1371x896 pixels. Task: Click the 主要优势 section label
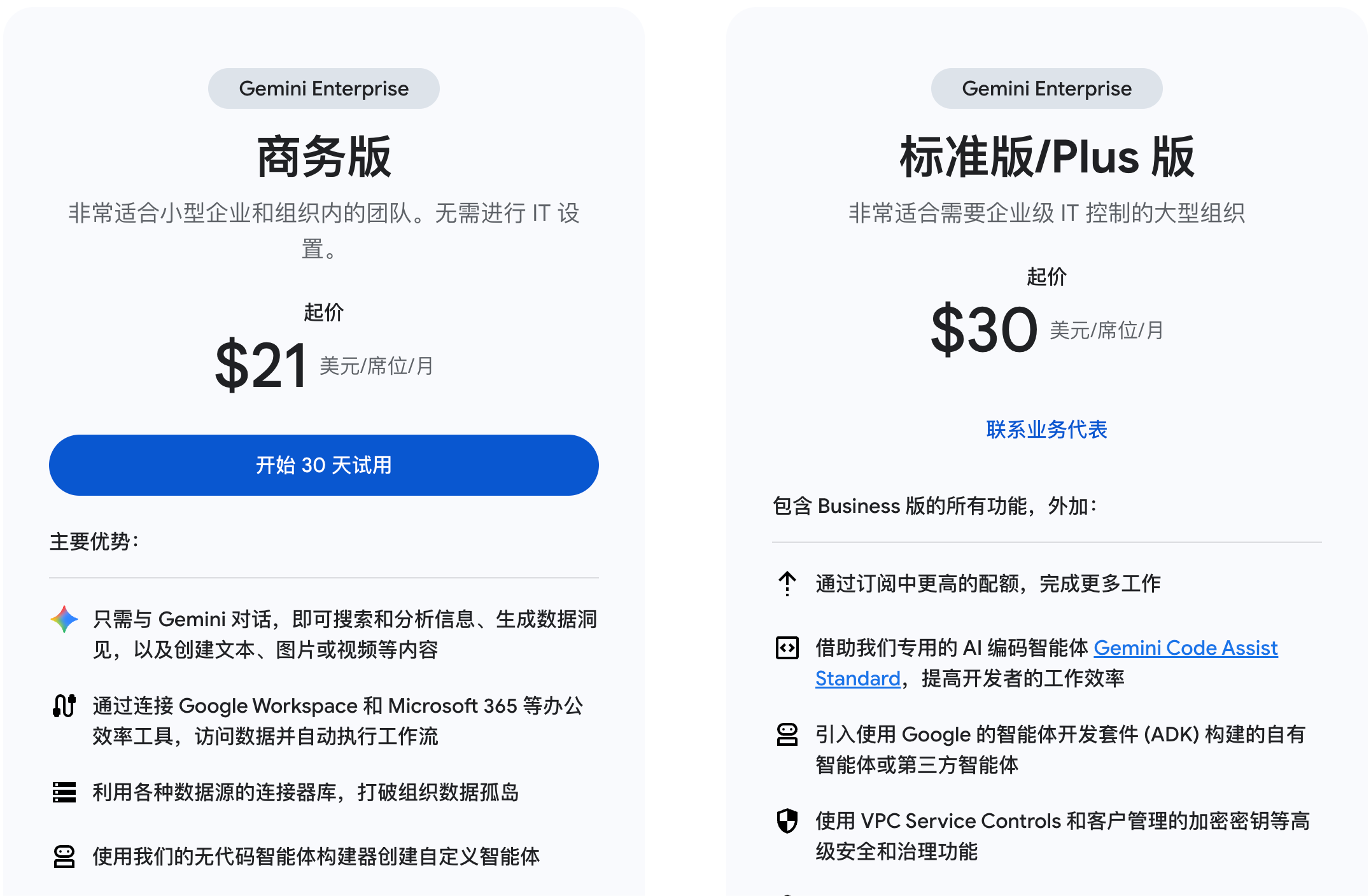(94, 542)
